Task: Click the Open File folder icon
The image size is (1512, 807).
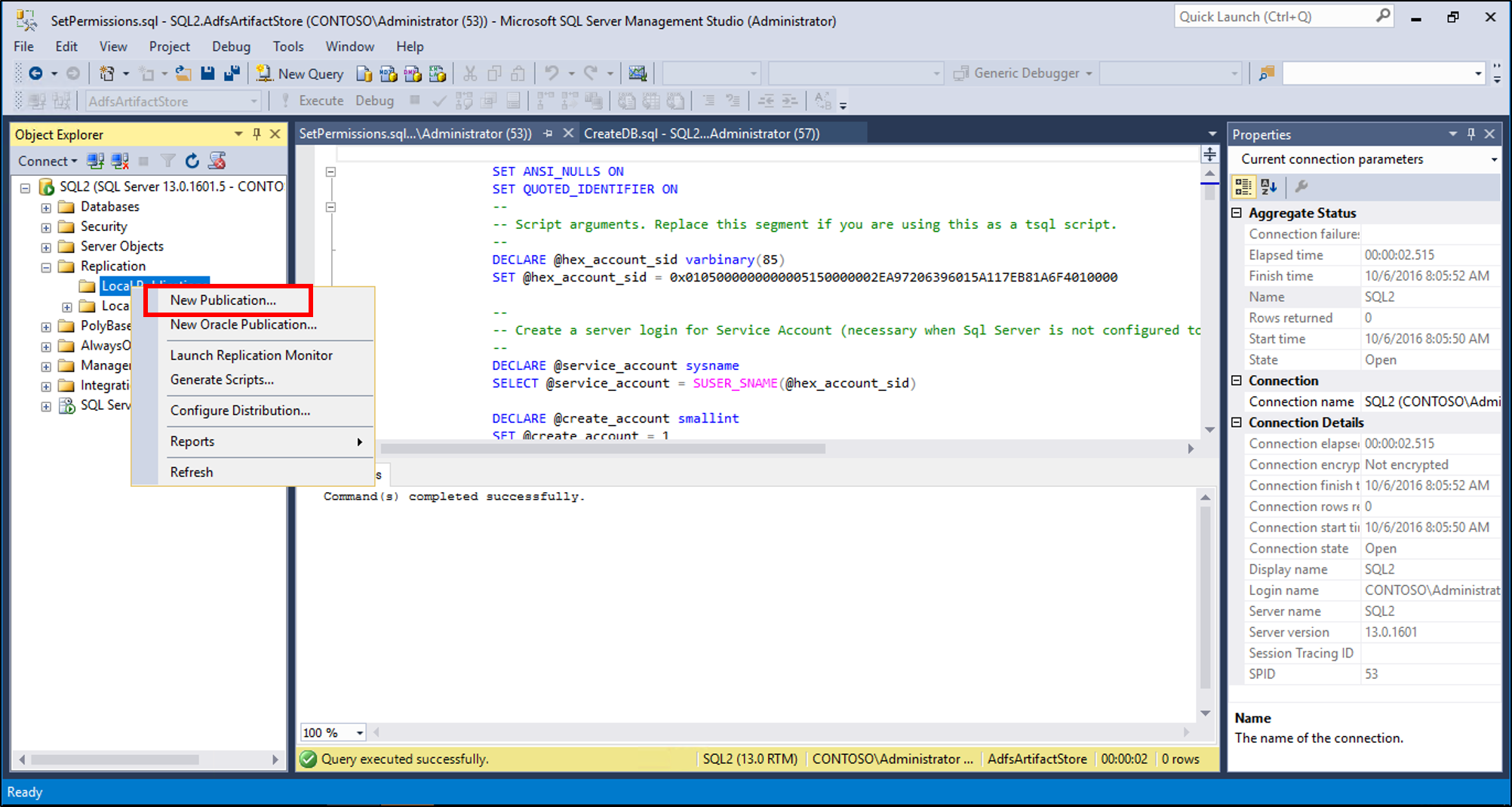Action: point(183,73)
